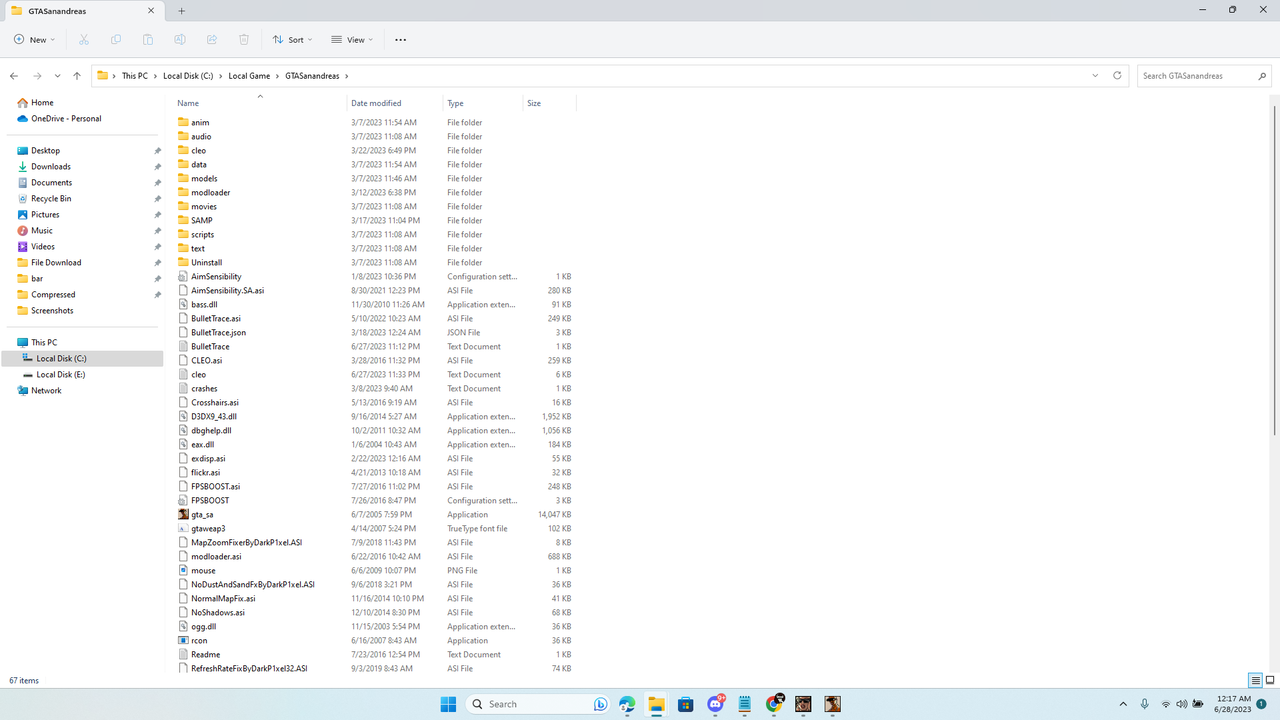Screen dimensions: 1280x720
Task: Click the Copy icon in toolbar
Action: tap(116, 40)
